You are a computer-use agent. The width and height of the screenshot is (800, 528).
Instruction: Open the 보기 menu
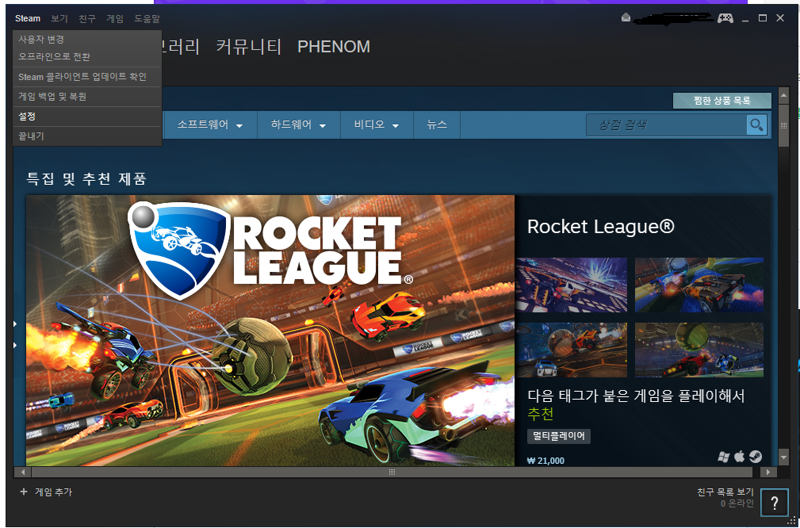(59, 19)
